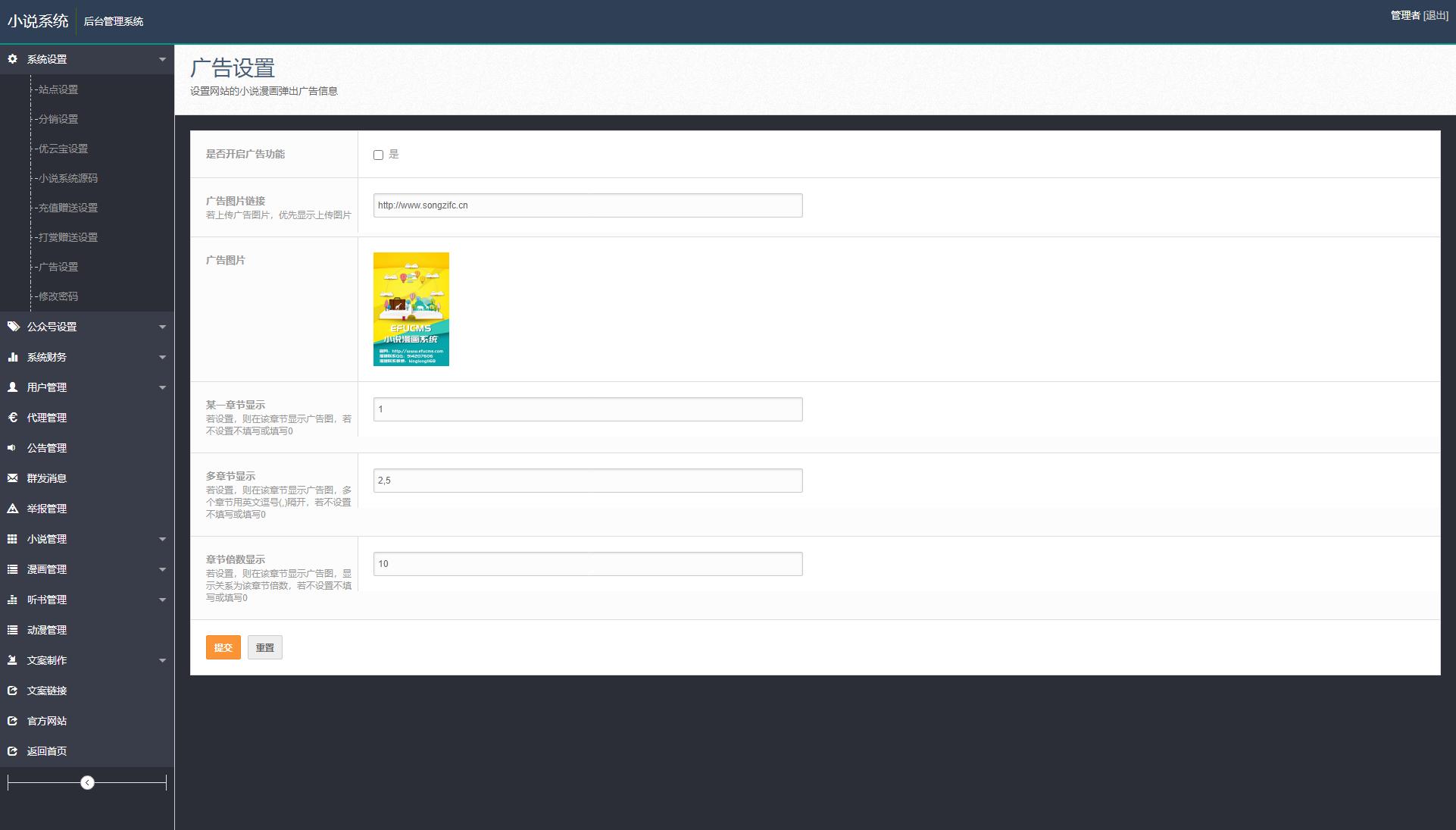Click the gear icon beside 系统设置
Image resolution: width=1456 pixels, height=830 pixels.
pos(12,58)
